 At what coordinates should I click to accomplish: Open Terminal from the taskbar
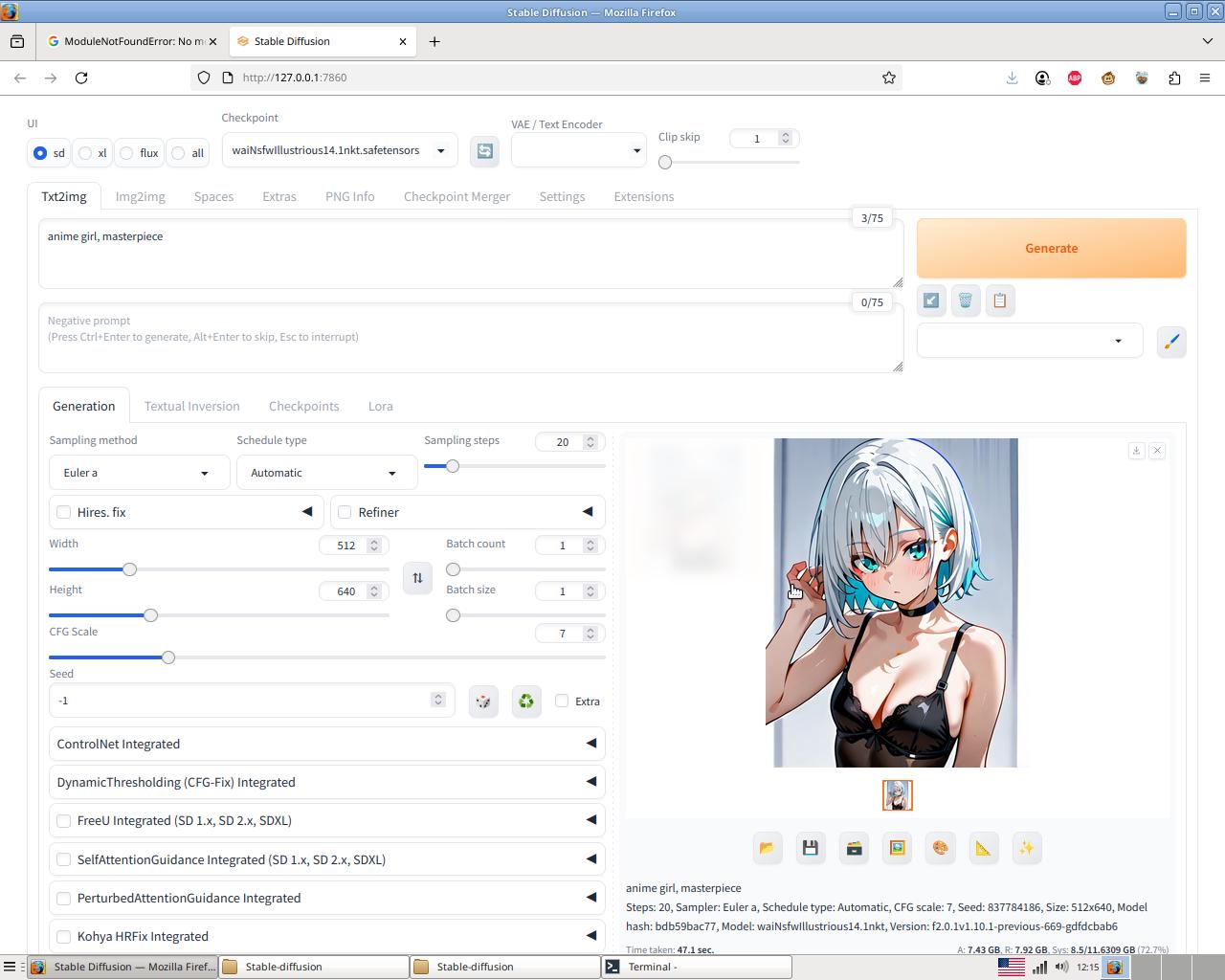(x=697, y=967)
